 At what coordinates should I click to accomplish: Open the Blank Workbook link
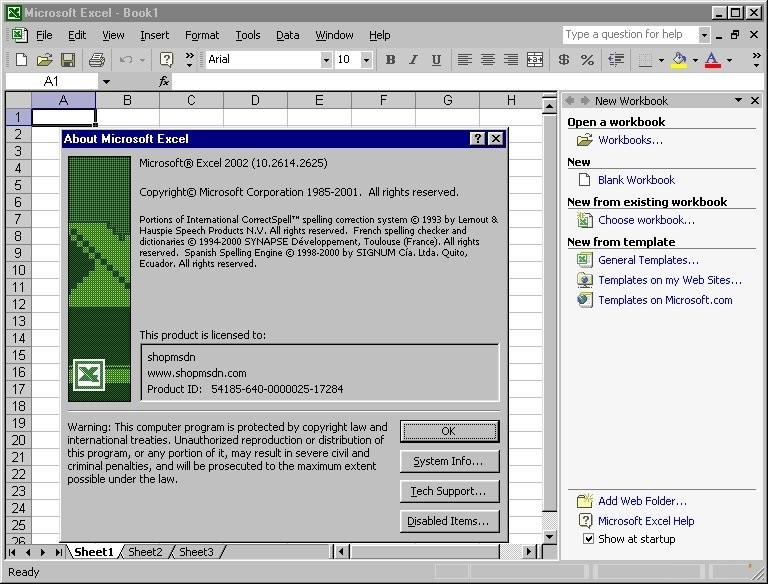pos(636,180)
